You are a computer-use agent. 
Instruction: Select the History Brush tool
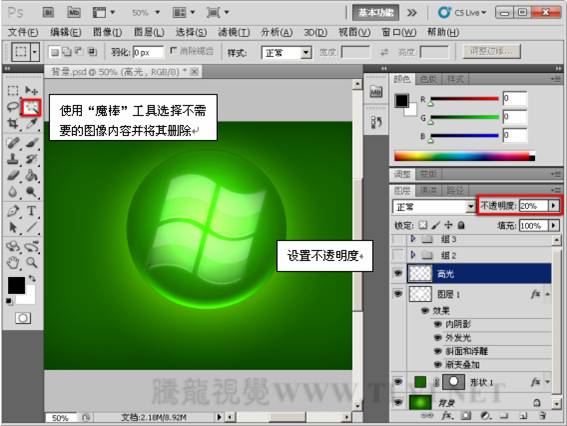pos(31,159)
